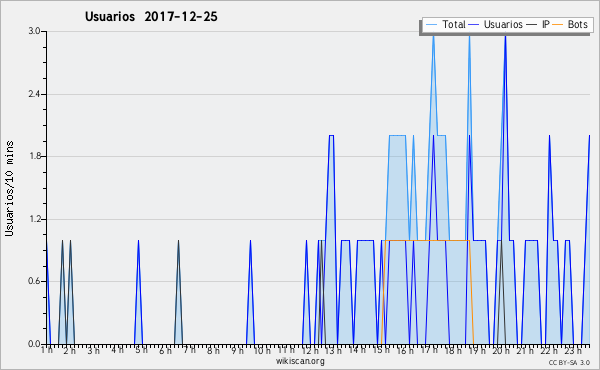Click the dark blue Usuarios legend line
Image resolution: width=600 pixels, height=370 pixels.
pyautogui.click(x=474, y=25)
